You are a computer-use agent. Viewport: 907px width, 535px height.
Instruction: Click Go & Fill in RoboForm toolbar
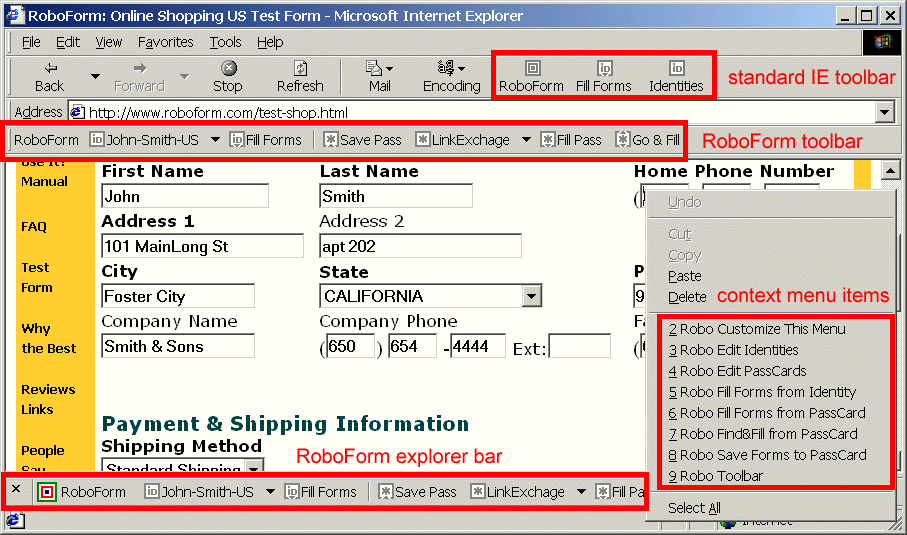click(648, 140)
